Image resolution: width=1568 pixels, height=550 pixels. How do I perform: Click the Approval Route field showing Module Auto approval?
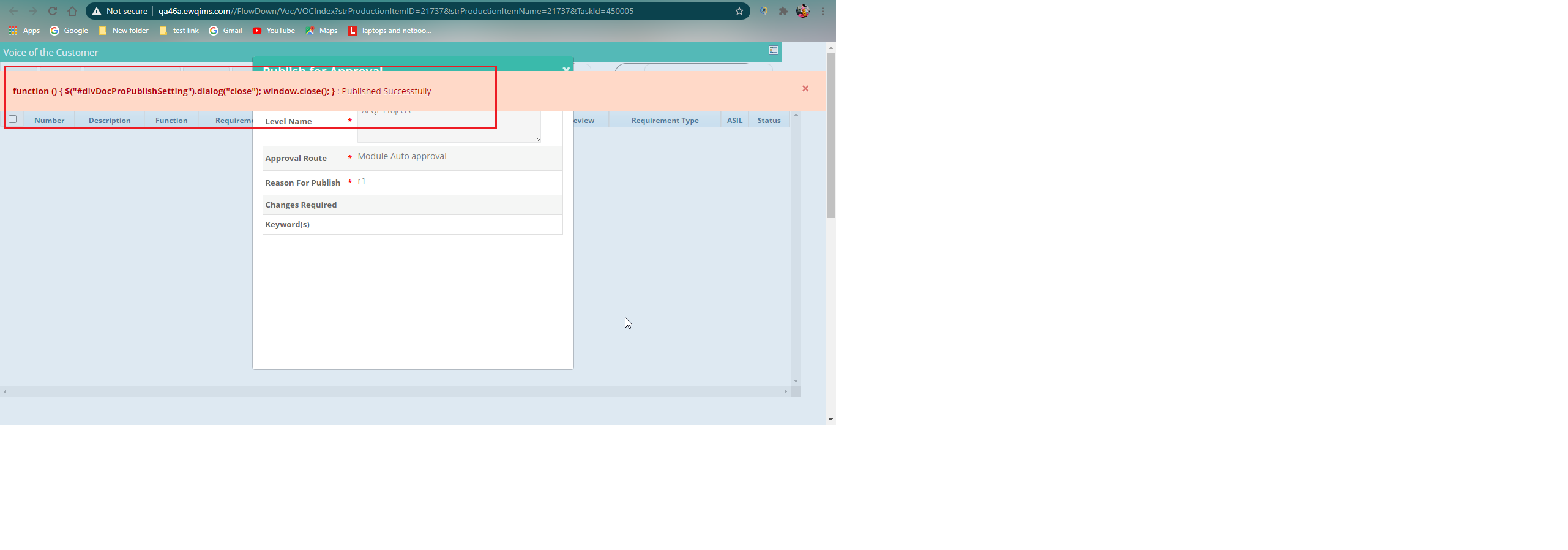[x=458, y=158]
